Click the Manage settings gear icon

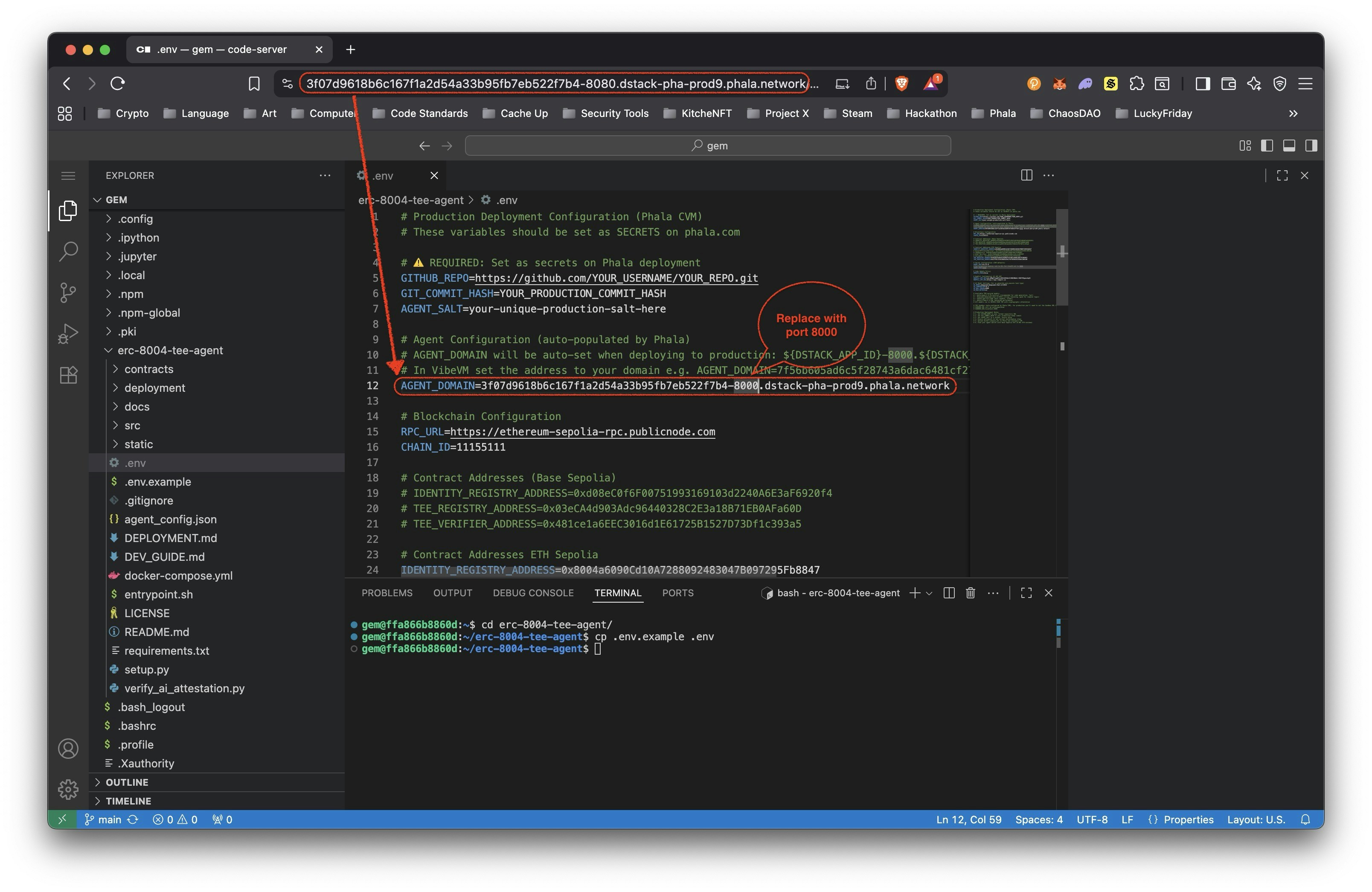[68, 789]
